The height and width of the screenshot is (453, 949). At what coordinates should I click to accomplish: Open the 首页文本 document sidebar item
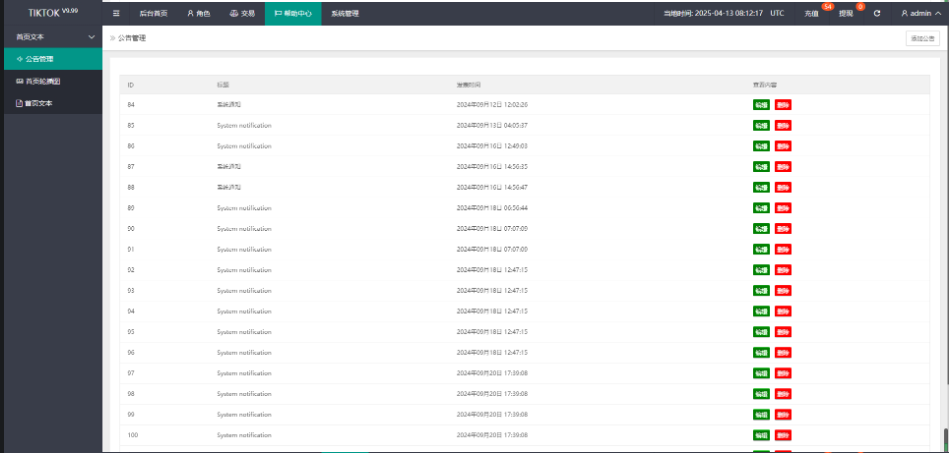coord(51,103)
